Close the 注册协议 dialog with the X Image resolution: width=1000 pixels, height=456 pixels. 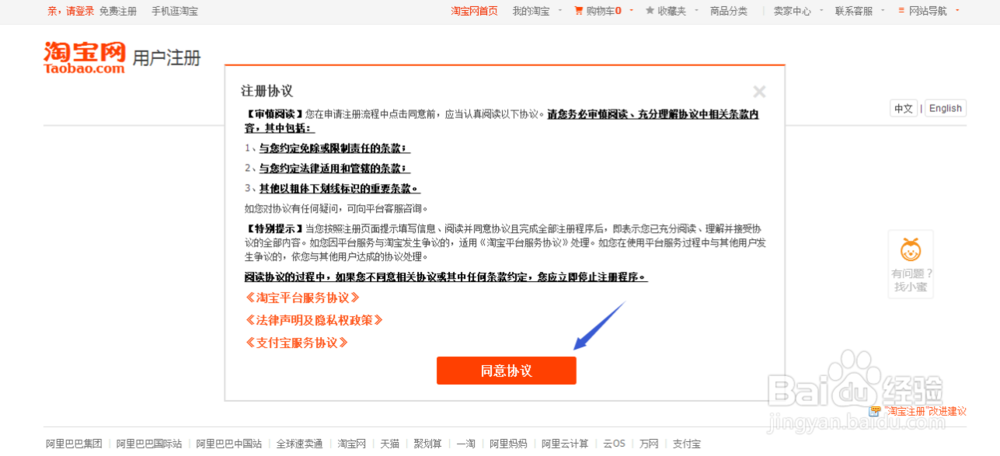759,91
